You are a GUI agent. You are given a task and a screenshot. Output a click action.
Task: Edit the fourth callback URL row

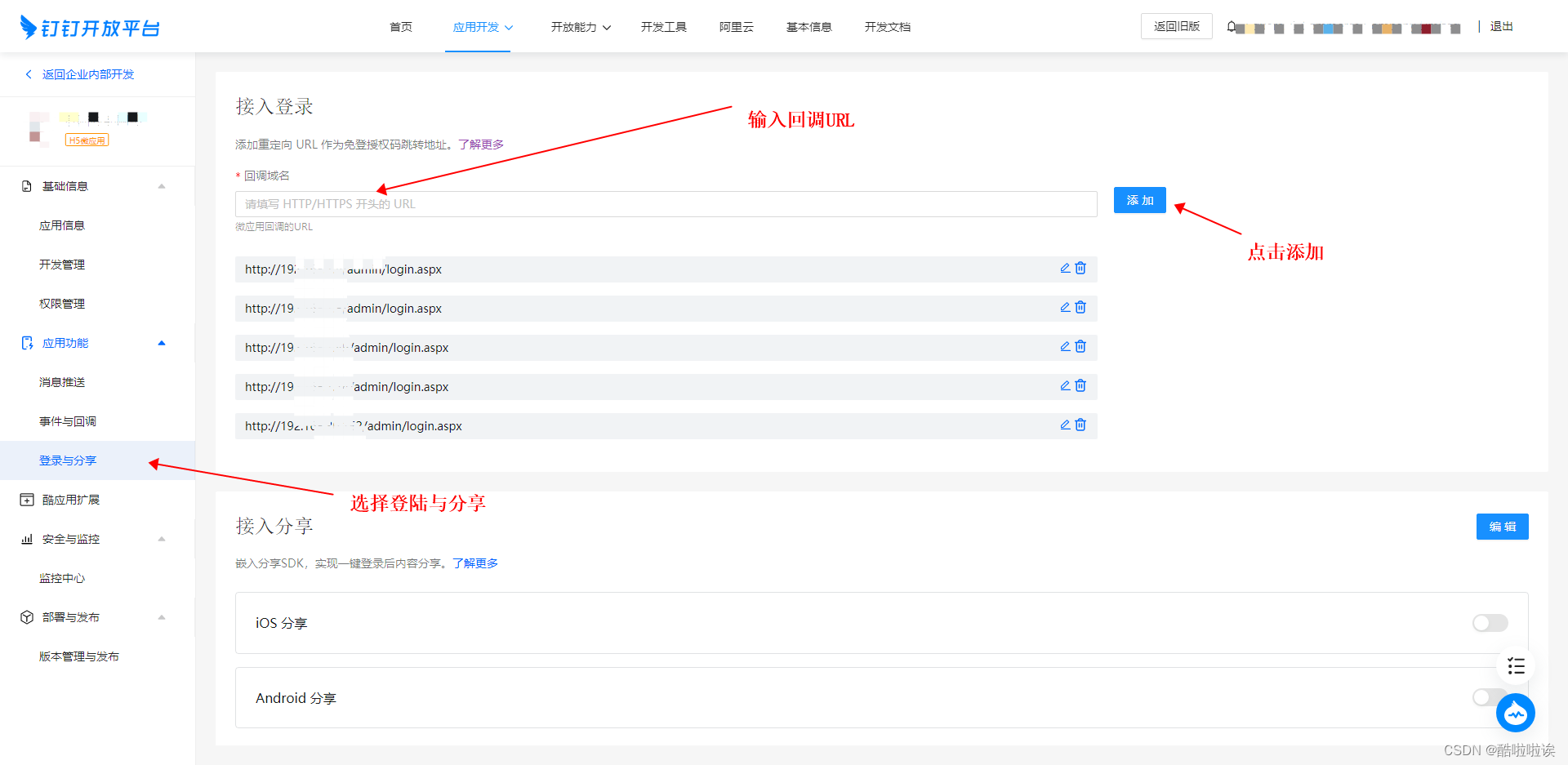(1065, 385)
